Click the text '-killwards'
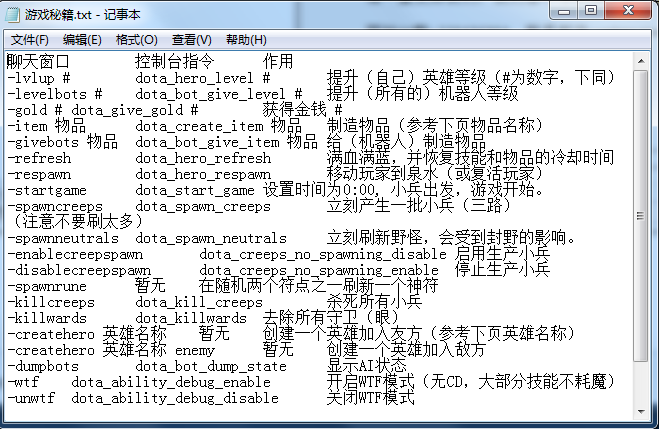 click(x=47, y=318)
